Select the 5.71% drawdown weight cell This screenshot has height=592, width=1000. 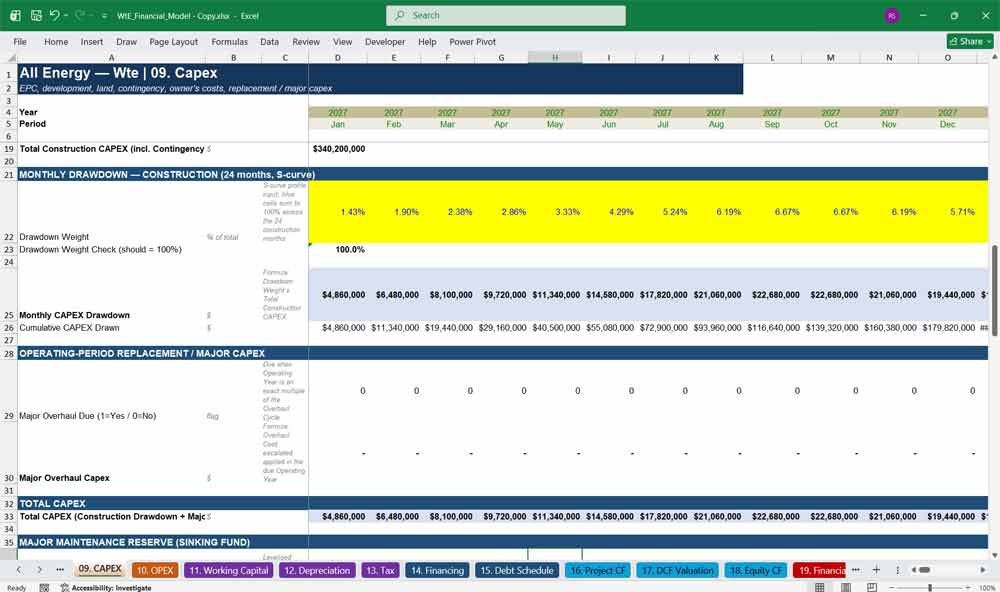948,212
